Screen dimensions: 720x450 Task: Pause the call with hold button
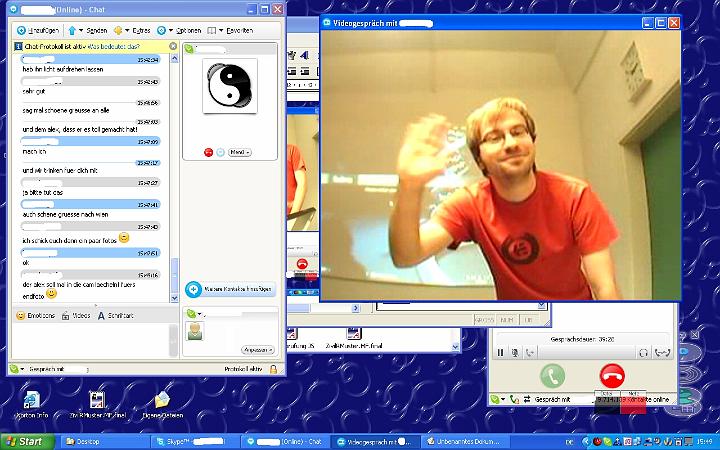501,353
